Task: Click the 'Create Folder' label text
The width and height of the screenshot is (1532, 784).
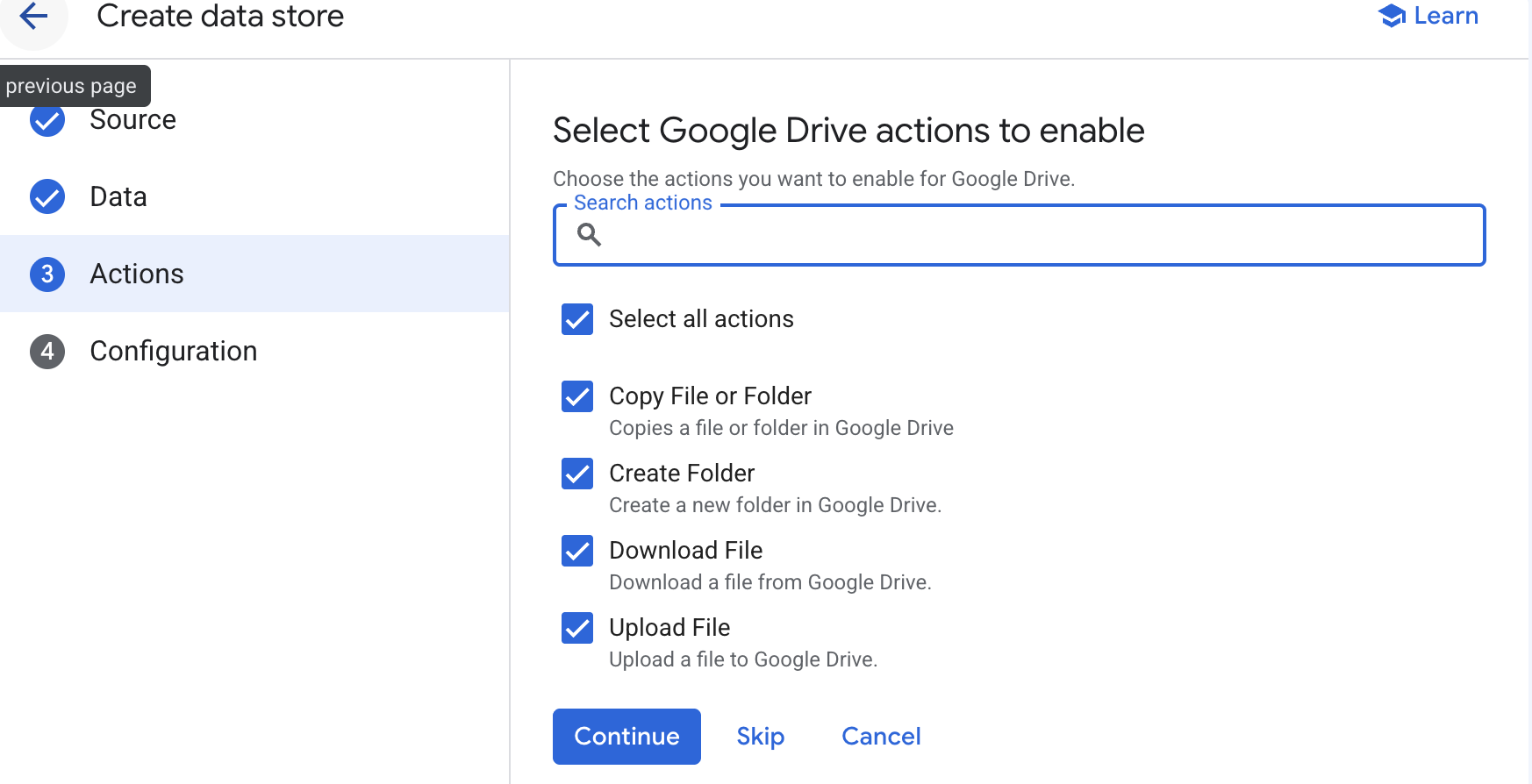Action: point(682,474)
